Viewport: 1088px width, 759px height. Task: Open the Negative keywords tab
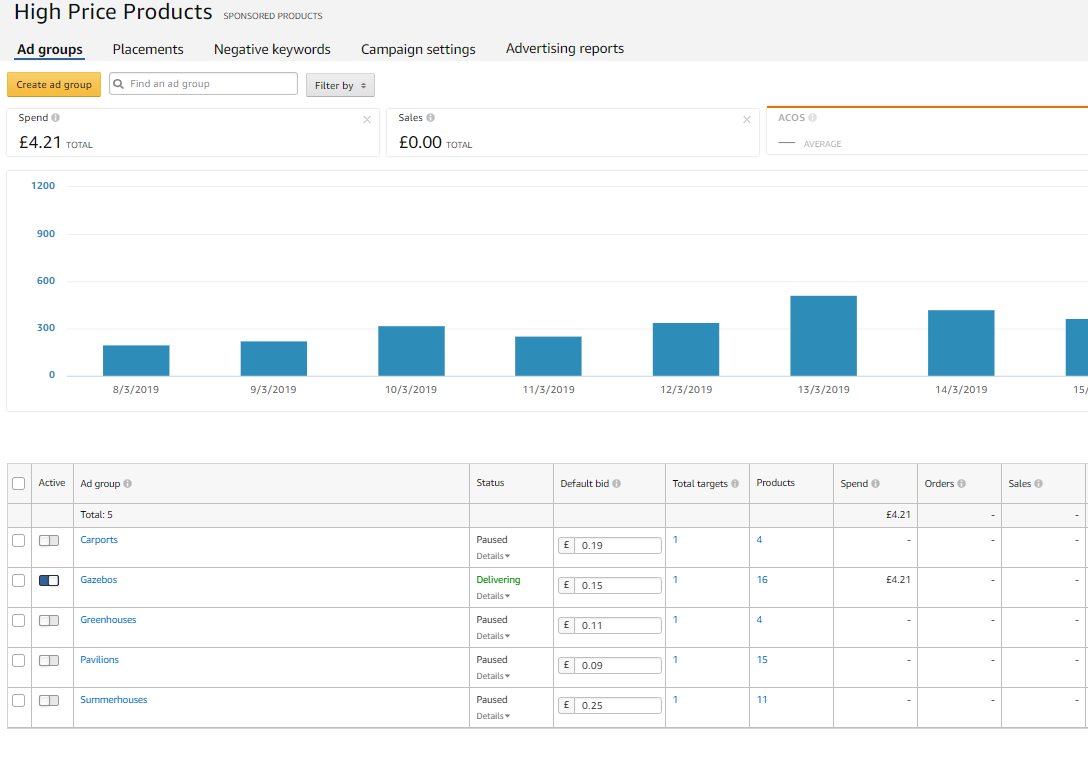(272, 49)
